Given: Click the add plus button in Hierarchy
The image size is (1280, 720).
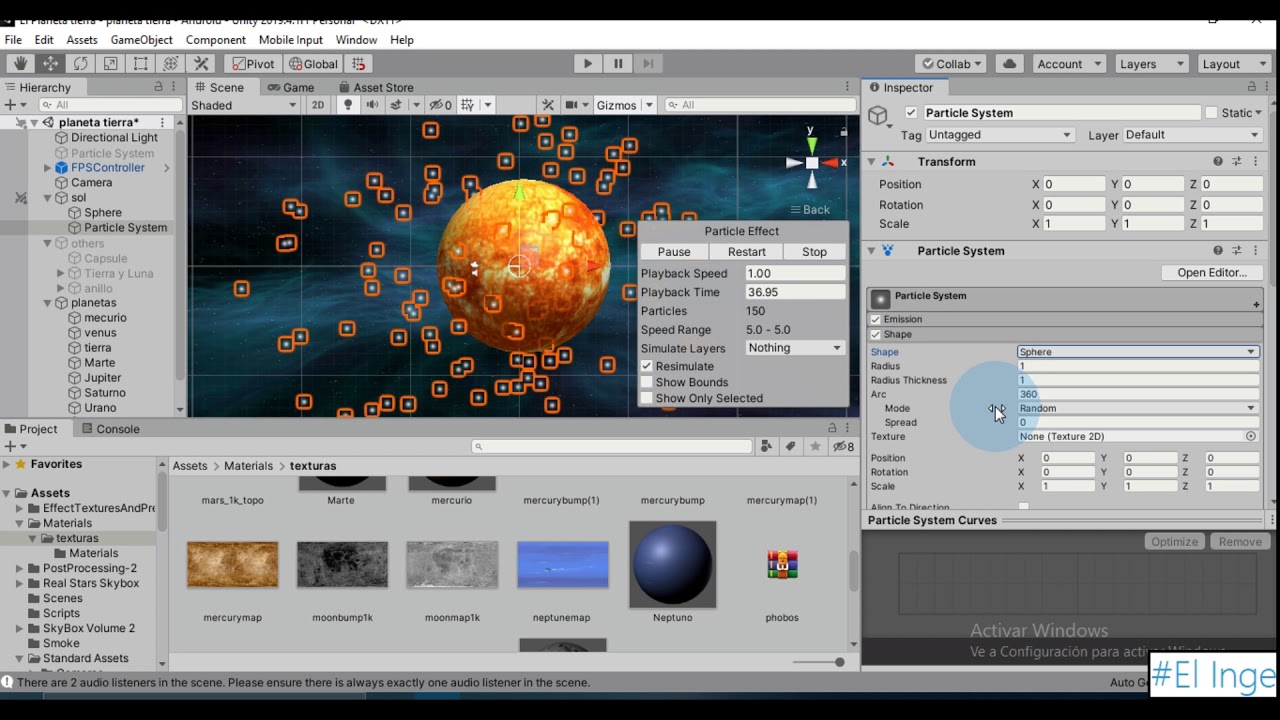Looking at the screenshot, I should [10, 105].
